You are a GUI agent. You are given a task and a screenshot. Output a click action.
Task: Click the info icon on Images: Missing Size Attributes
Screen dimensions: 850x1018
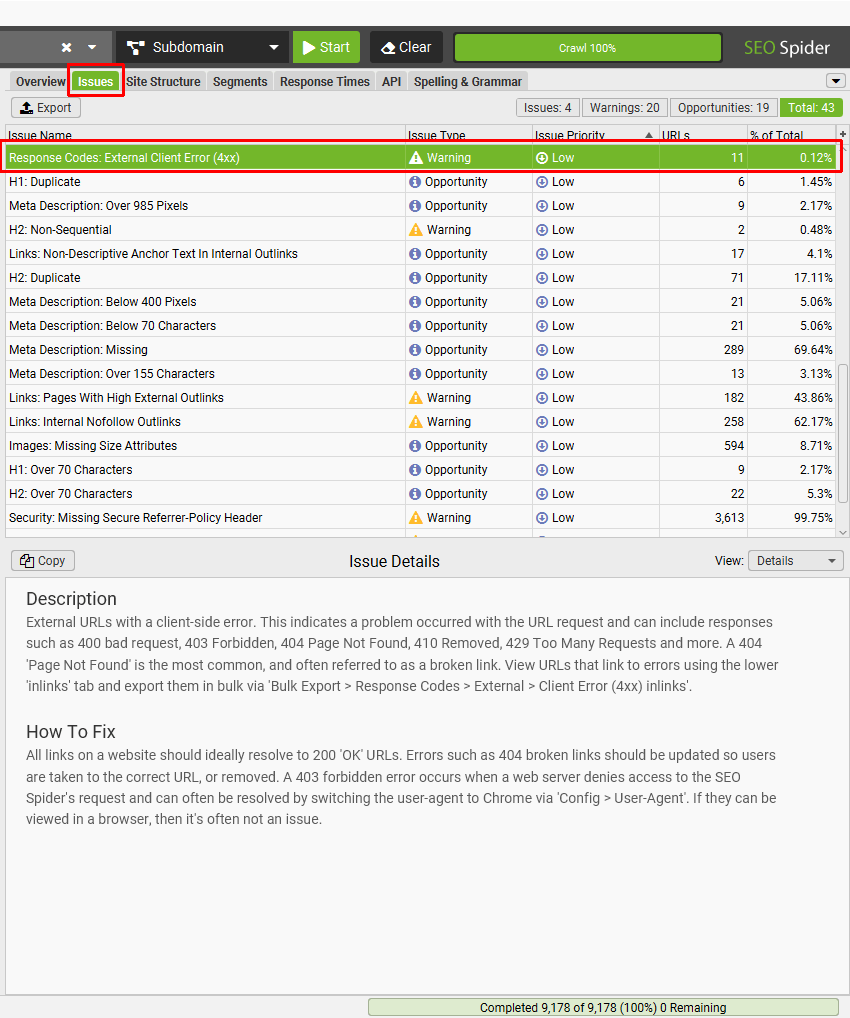[414, 445]
